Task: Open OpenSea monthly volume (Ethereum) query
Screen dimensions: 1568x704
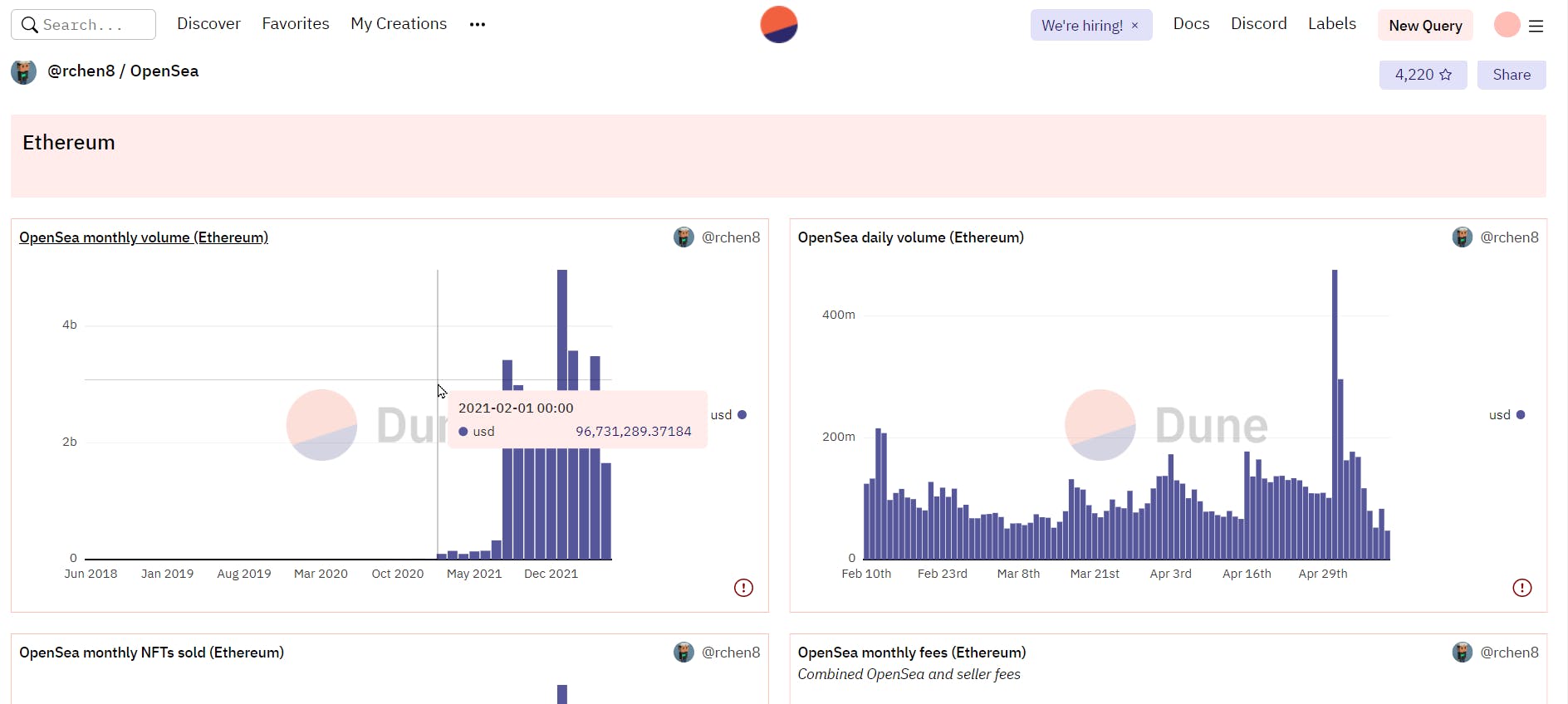Action: click(x=144, y=237)
